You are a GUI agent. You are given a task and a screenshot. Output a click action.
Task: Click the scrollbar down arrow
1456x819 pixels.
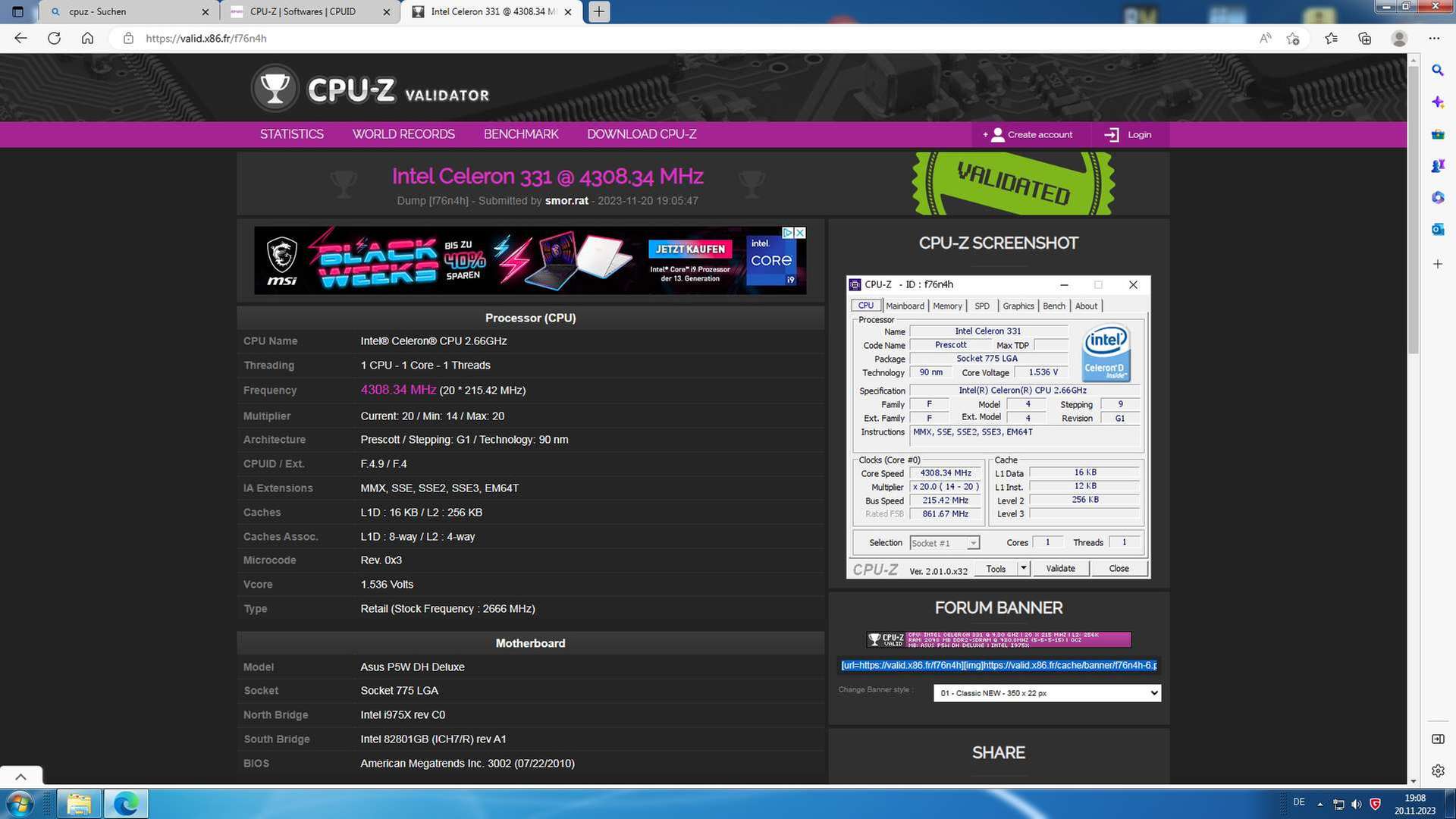[1413, 780]
